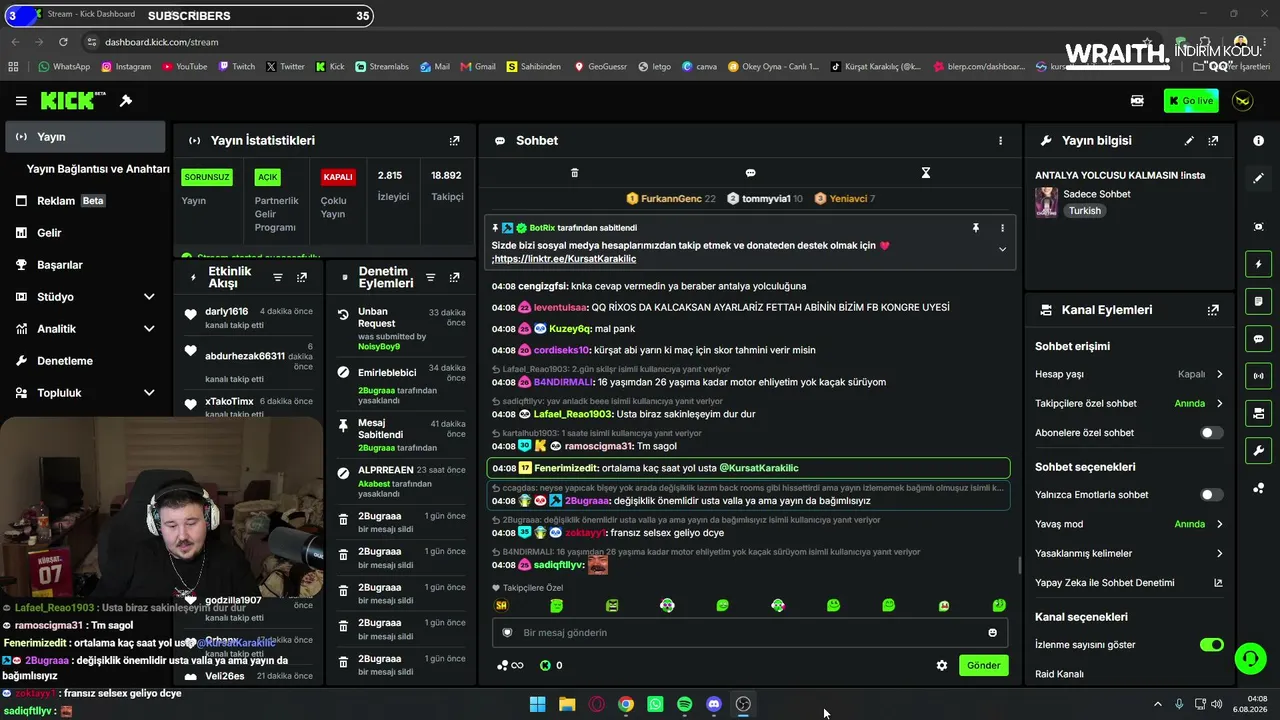Open the profile avatar menu

coord(1243,101)
